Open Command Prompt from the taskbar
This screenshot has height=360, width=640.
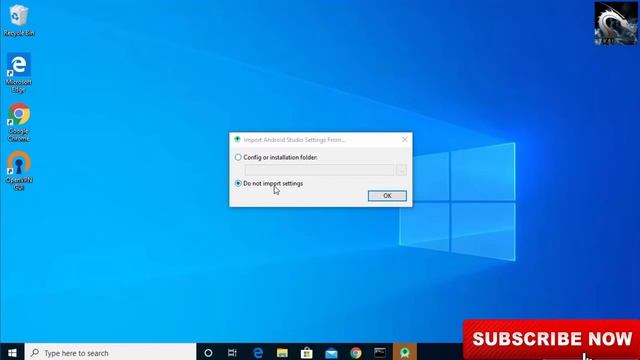point(380,353)
